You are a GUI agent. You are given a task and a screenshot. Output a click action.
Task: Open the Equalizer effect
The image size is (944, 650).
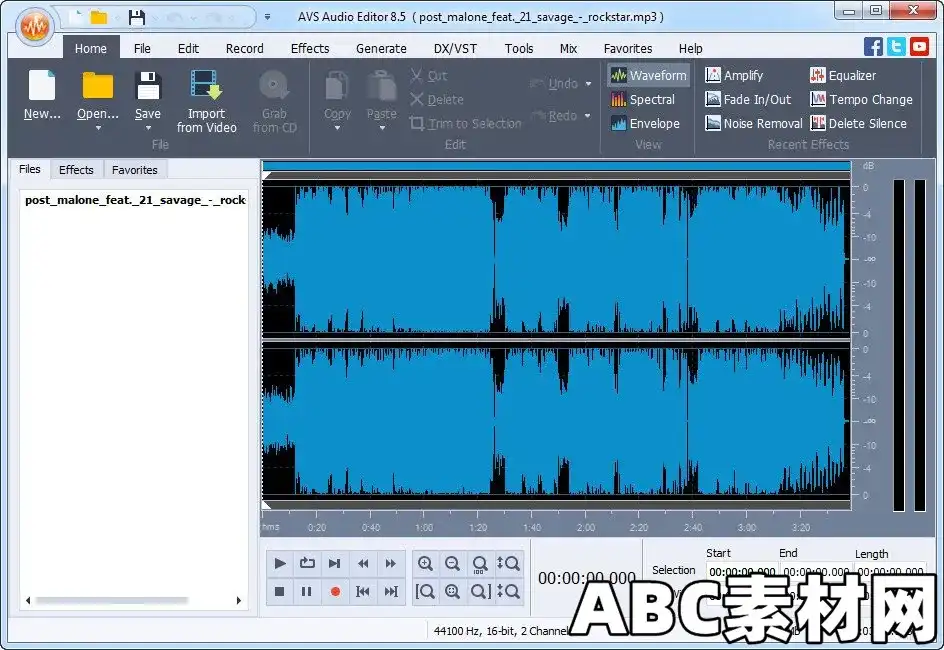tap(843, 75)
